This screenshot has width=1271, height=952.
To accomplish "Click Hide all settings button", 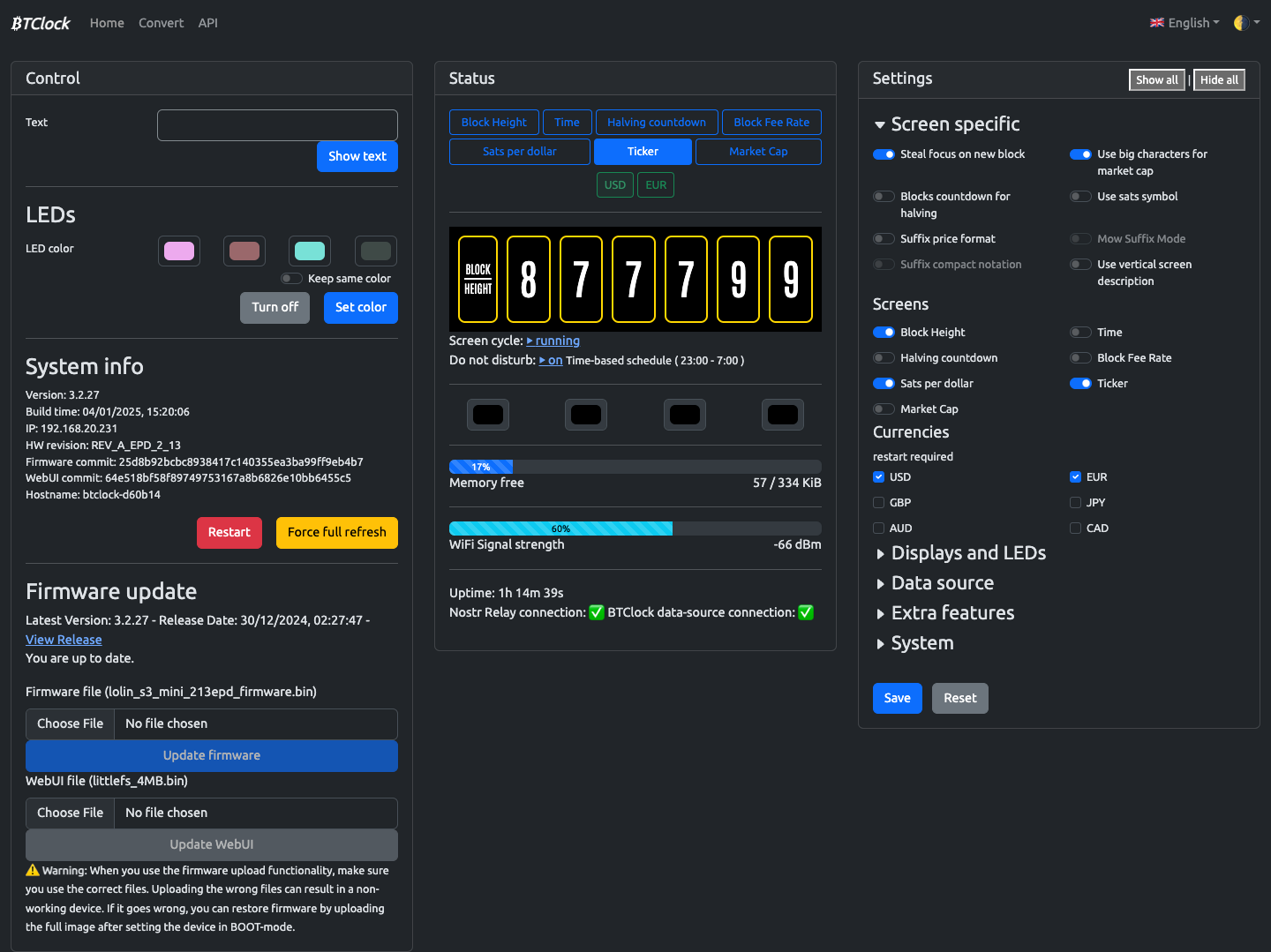I will point(1219,80).
